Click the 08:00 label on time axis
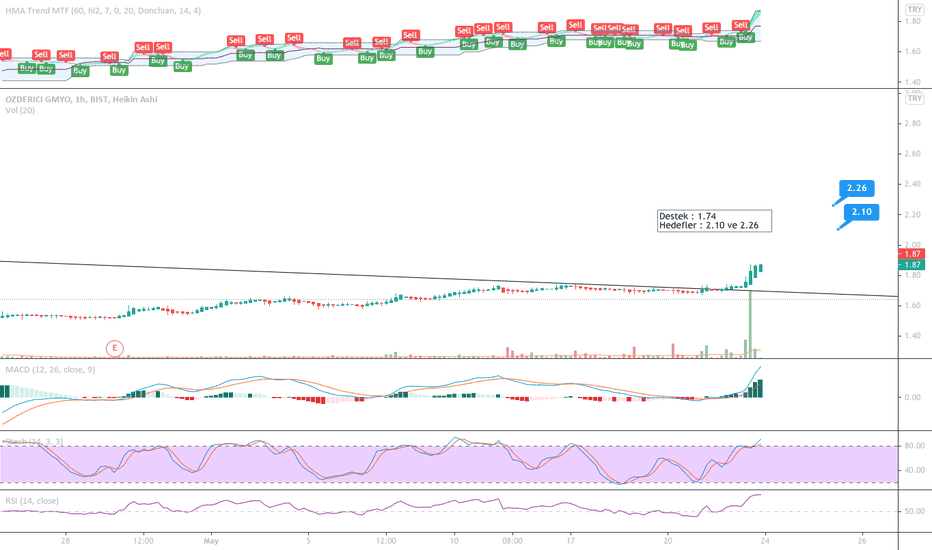Viewport: 932px width, 550px height. 512,541
